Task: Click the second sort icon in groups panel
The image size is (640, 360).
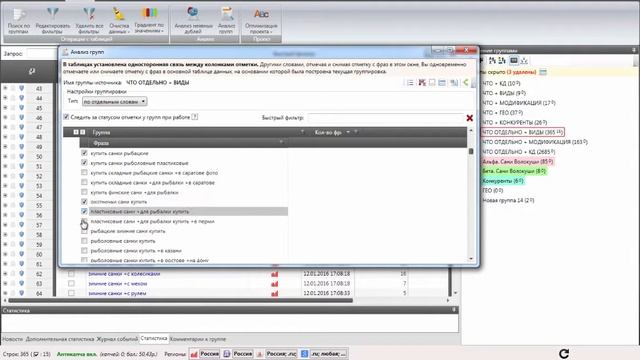Action: coord(502,61)
